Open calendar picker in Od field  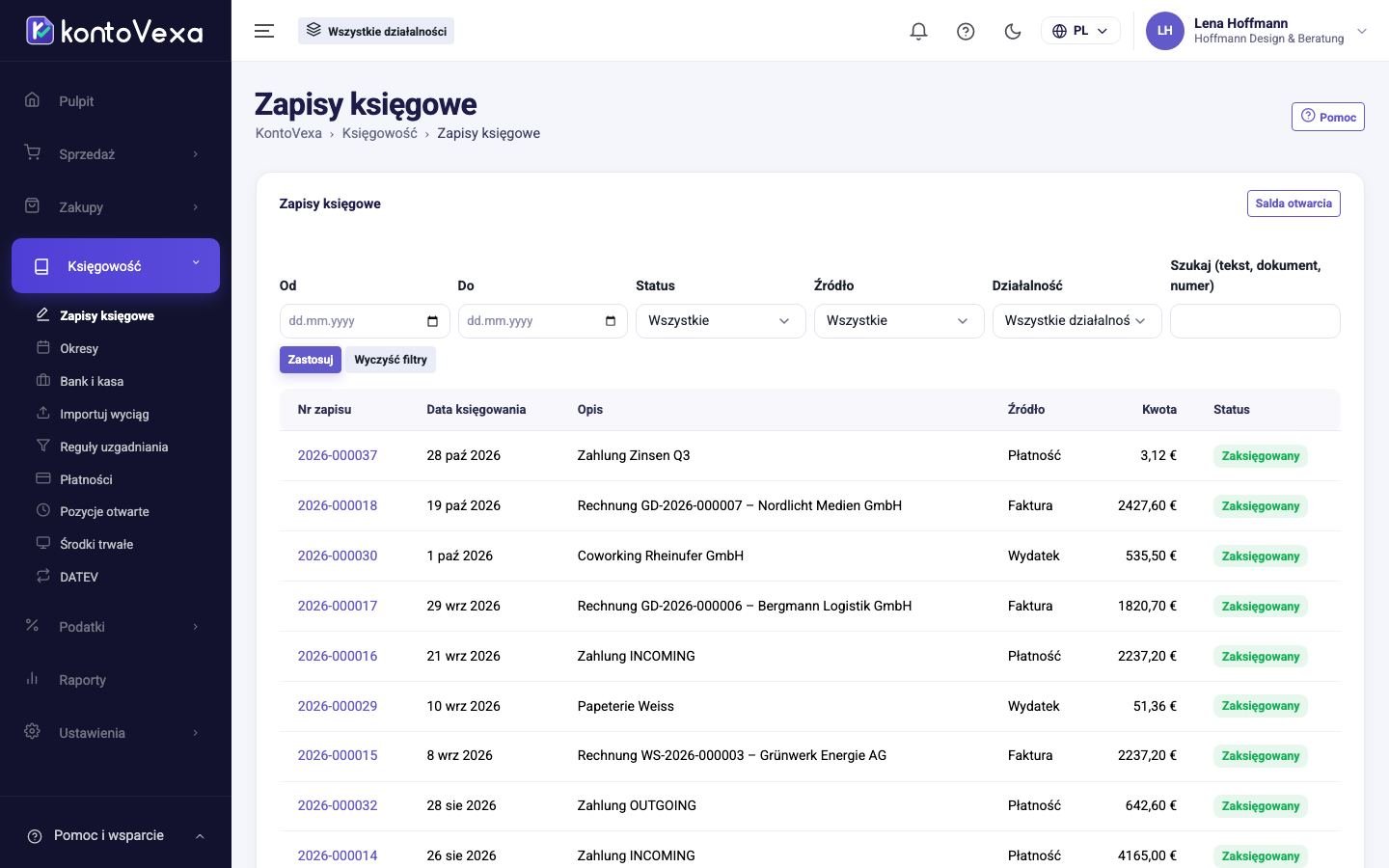point(432,321)
